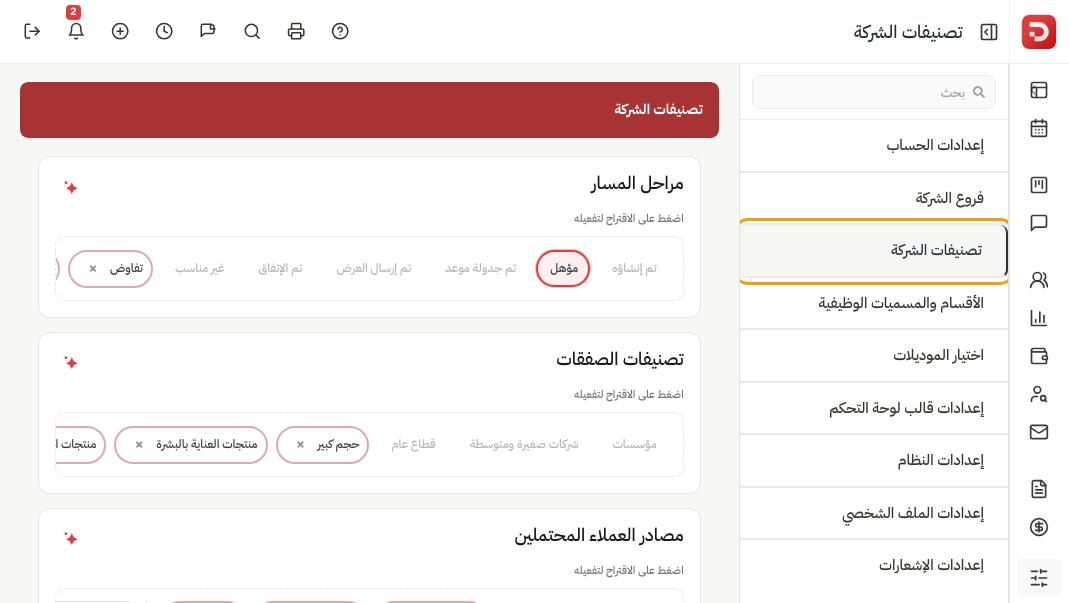This screenshot has width=1069, height=603.
Task: Activate suggestion غير مناسب
Action: point(199,269)
